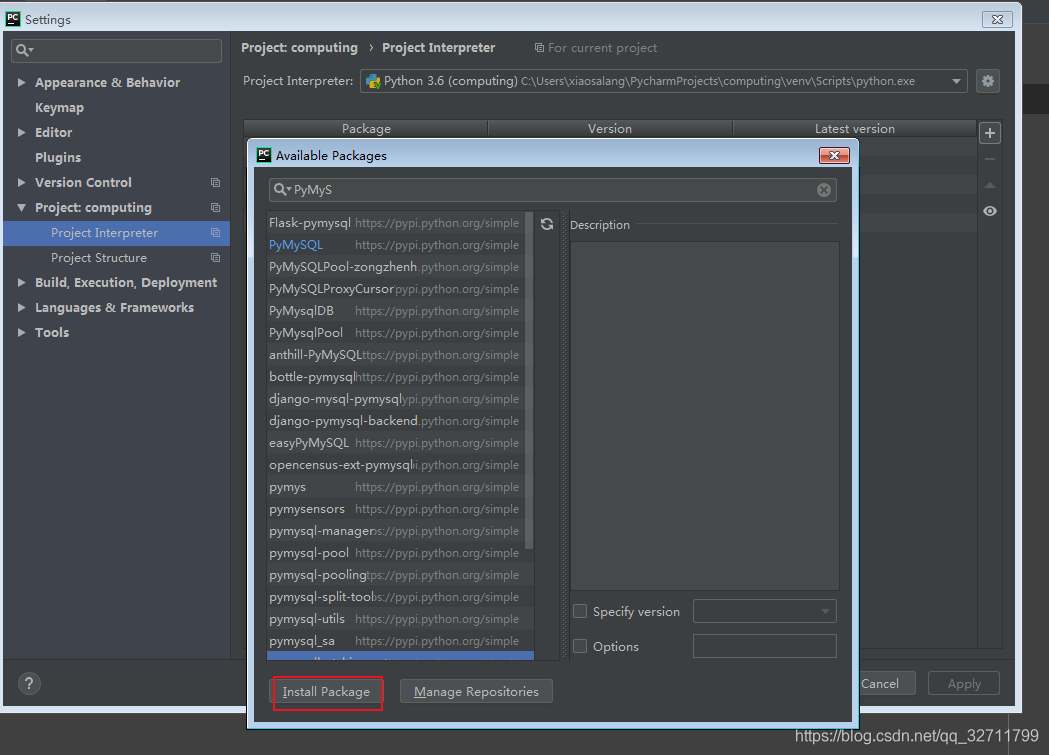The width and height of the screenshot is (1049, 755).
Task: Select the PyMysqlDB package
Action: tap(395, 311)
